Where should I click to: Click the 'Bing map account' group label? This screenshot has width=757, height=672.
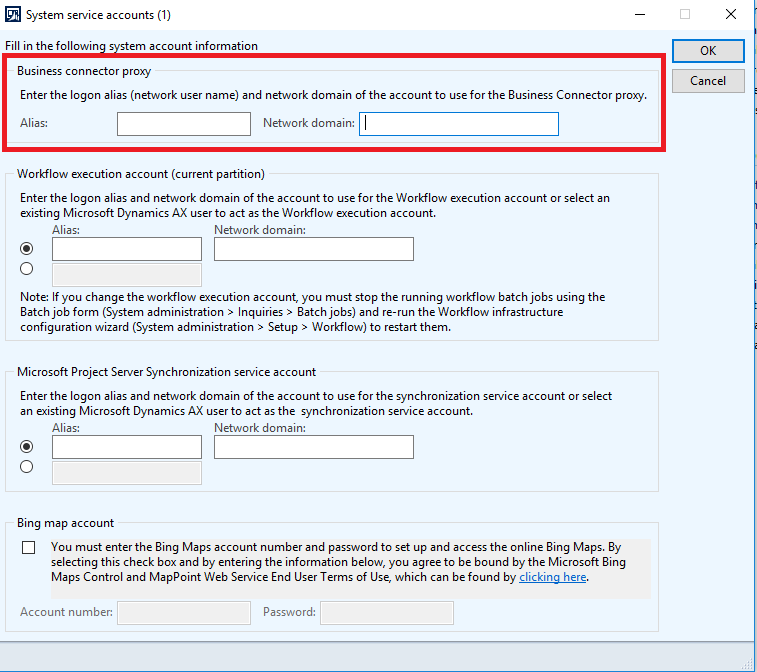coord(66,523)
